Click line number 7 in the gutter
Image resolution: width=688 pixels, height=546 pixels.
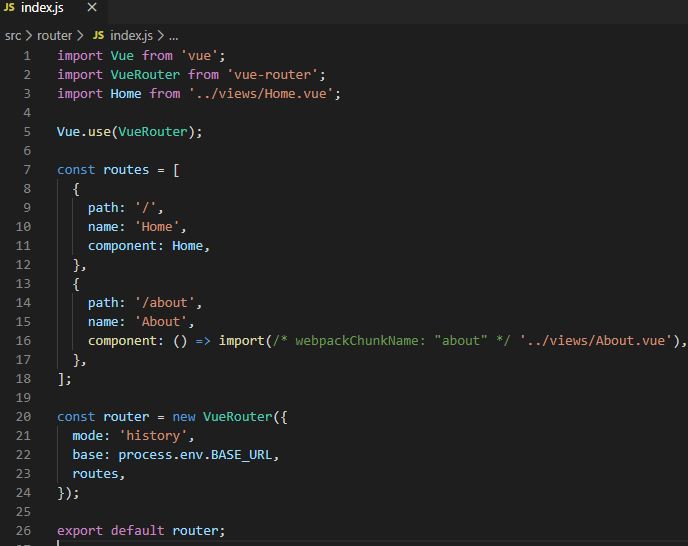(27, 170)
